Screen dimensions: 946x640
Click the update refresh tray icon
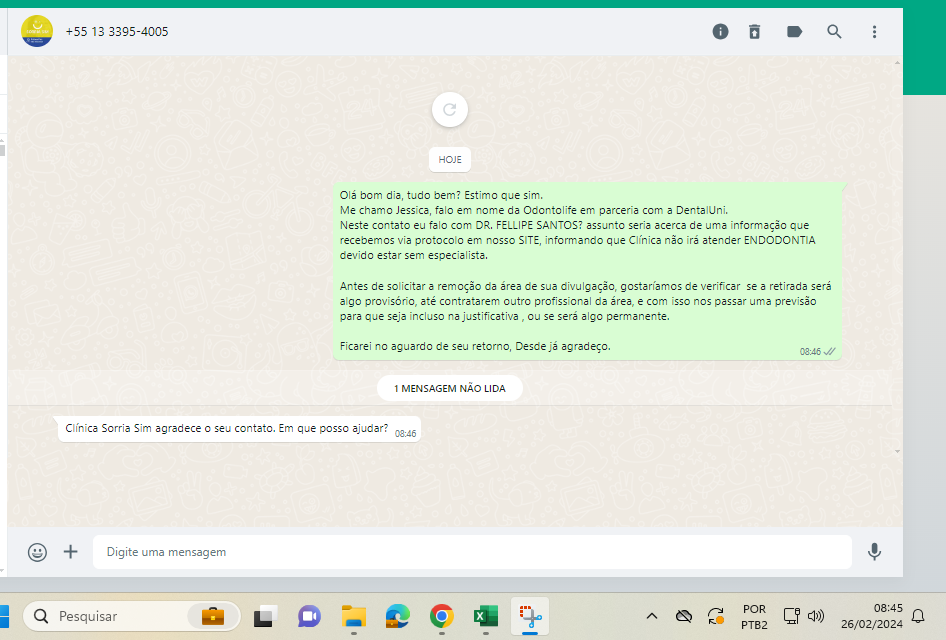tap(716, 616)
